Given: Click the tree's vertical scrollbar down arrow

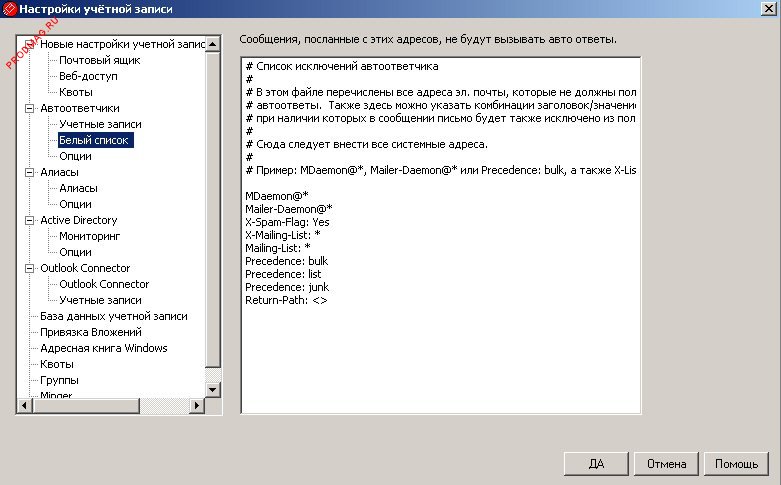Looking at the screenshot, I should pyautogui.click(x=212, y=387).
